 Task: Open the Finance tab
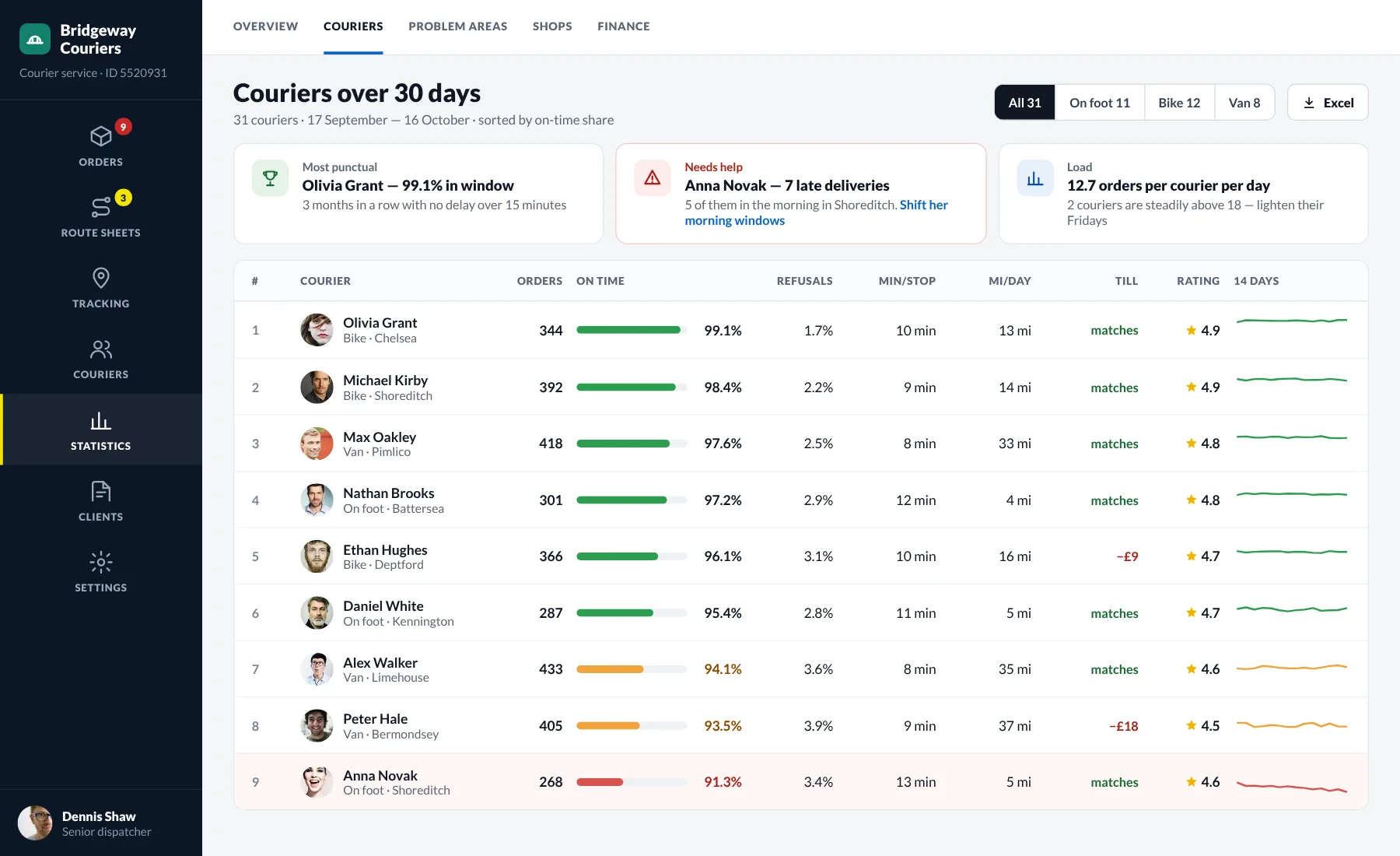click(623, 26)
